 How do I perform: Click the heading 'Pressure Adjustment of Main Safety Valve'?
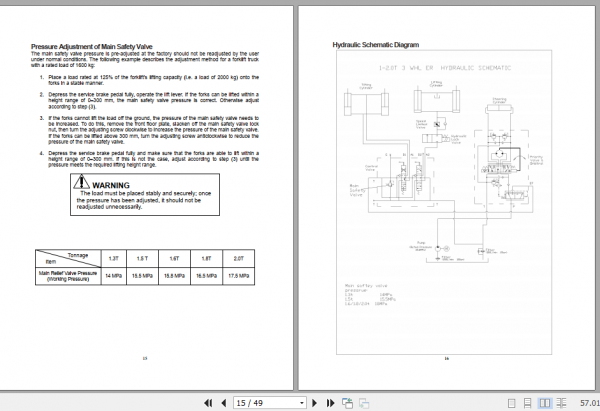click(x=91, y=47)
